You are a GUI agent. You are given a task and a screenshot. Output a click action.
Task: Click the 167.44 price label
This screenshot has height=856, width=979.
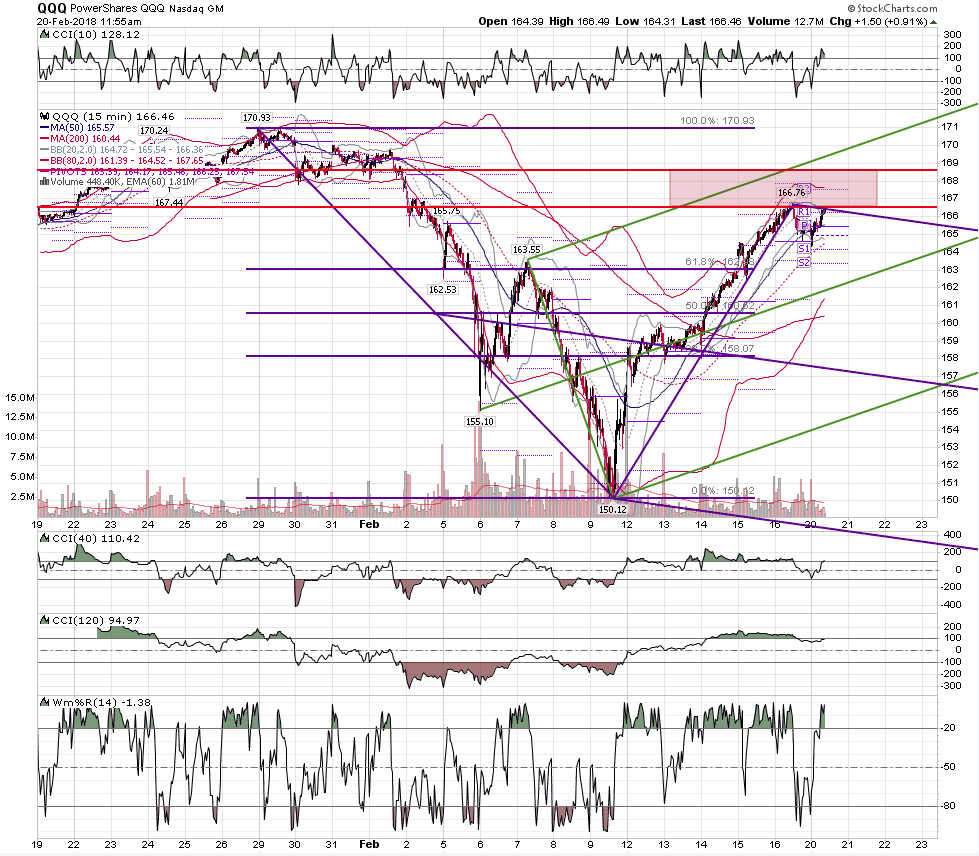(169, 202)
